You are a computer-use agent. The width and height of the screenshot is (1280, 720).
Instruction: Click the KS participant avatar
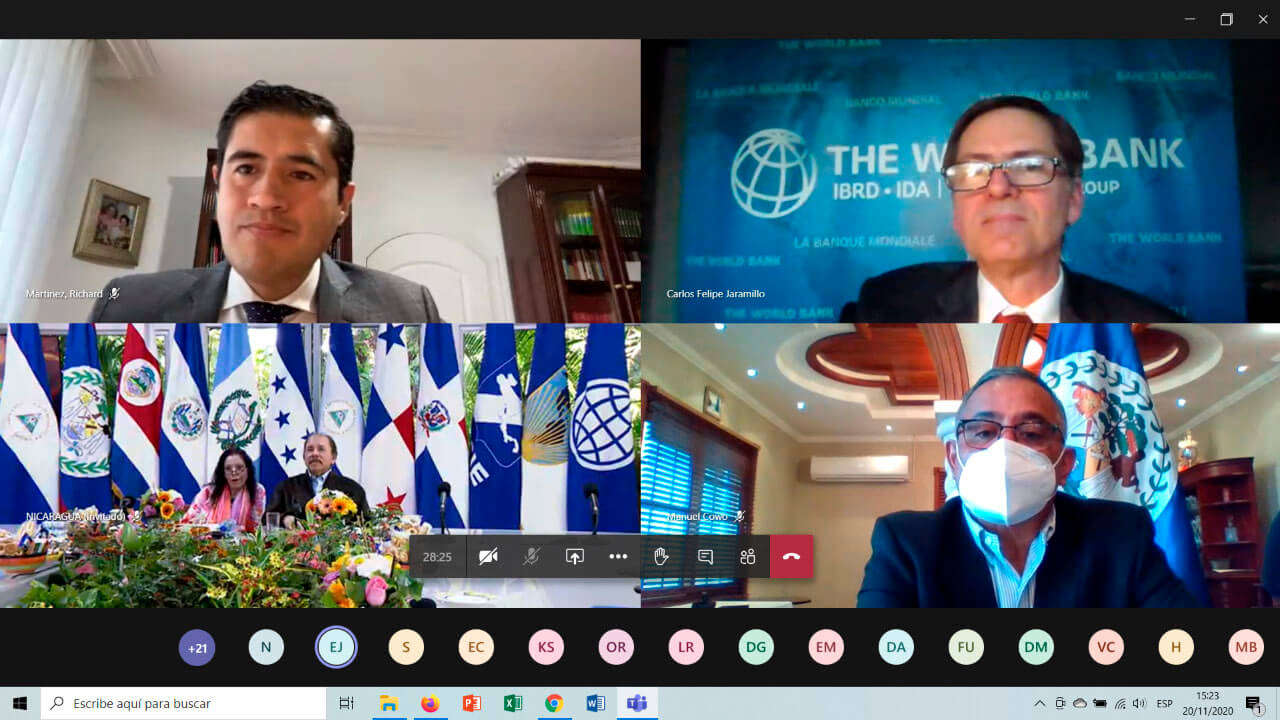[x=546, y=647]
